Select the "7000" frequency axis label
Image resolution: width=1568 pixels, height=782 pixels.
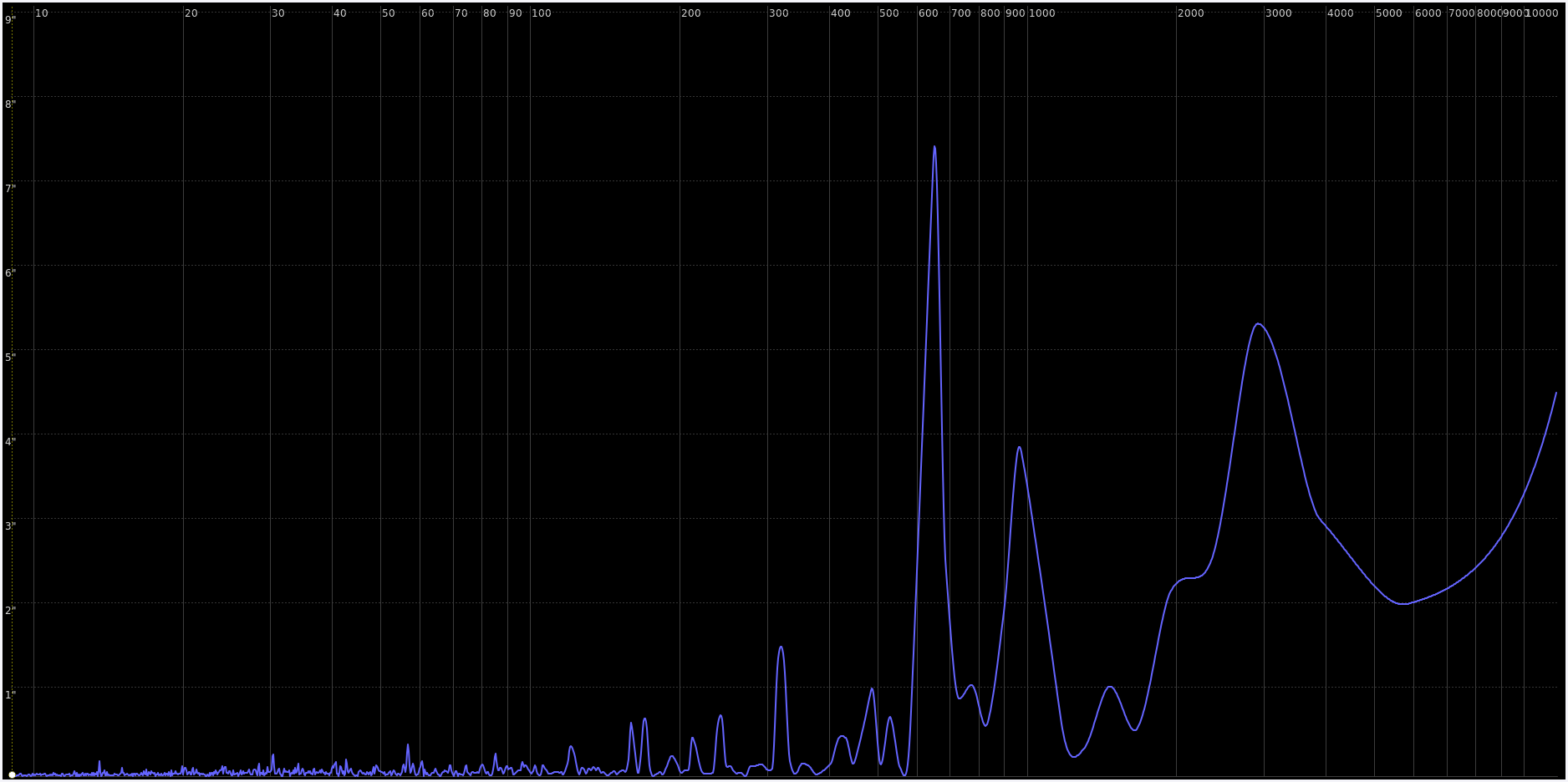(x=1462, y=13)
